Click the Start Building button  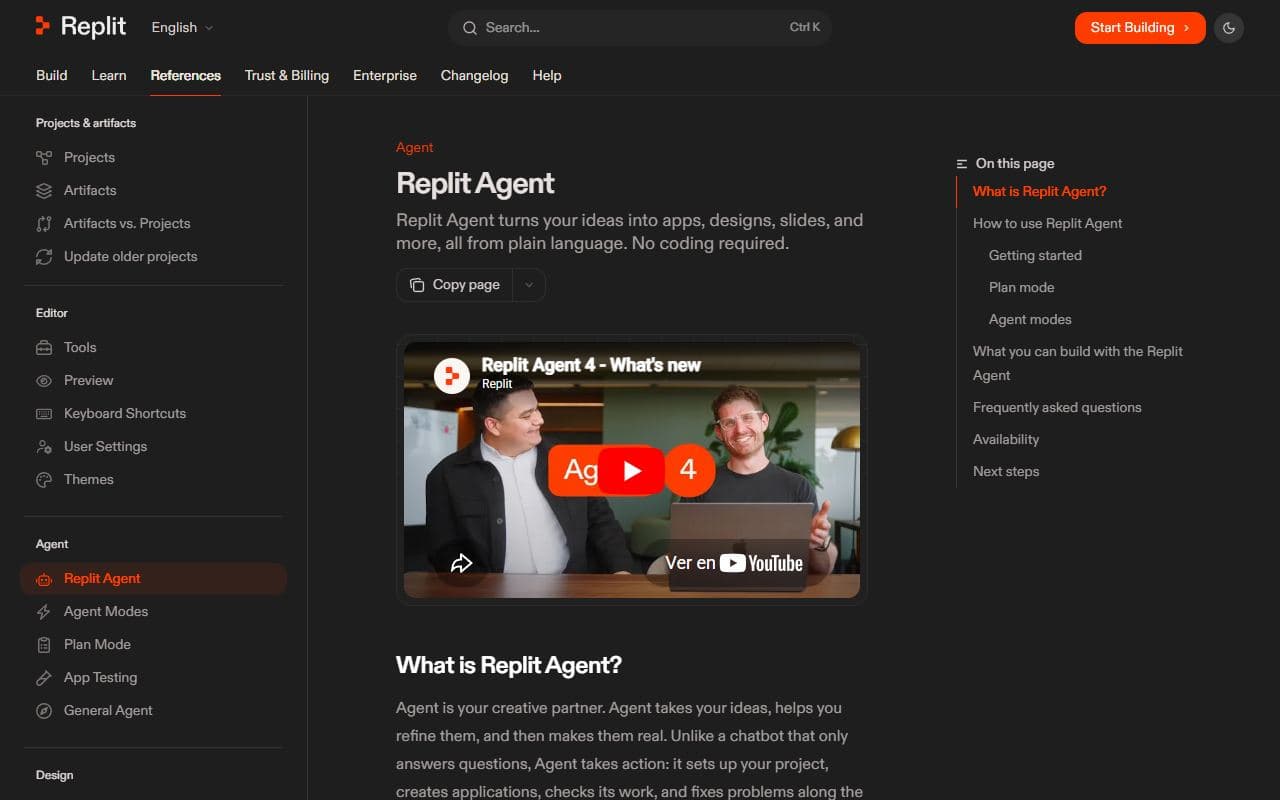1140,28
